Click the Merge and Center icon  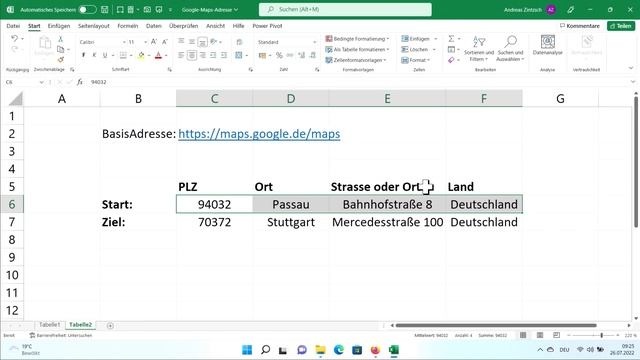239,55
